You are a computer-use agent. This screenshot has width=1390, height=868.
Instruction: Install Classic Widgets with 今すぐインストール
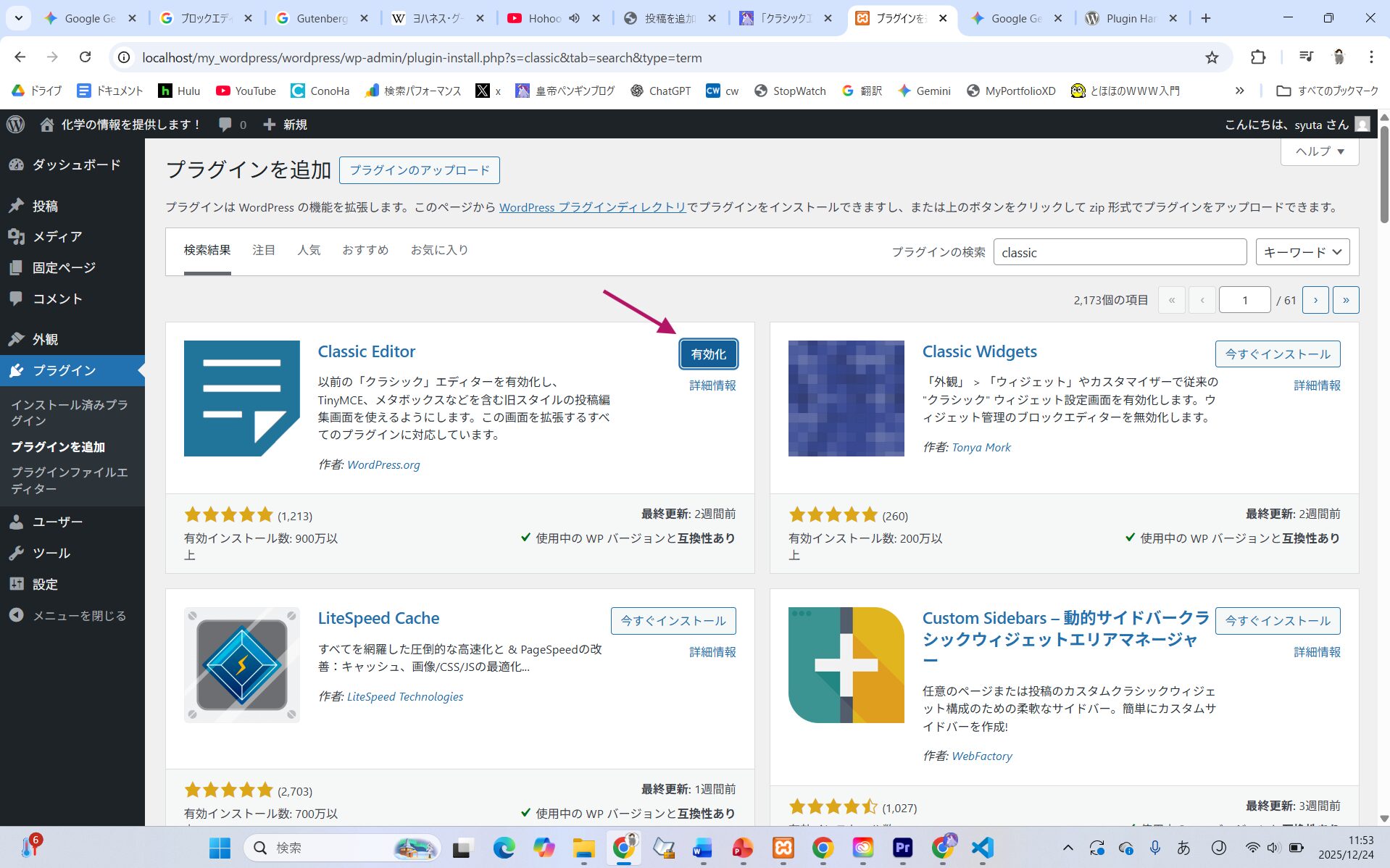(x=1277, y=354)
